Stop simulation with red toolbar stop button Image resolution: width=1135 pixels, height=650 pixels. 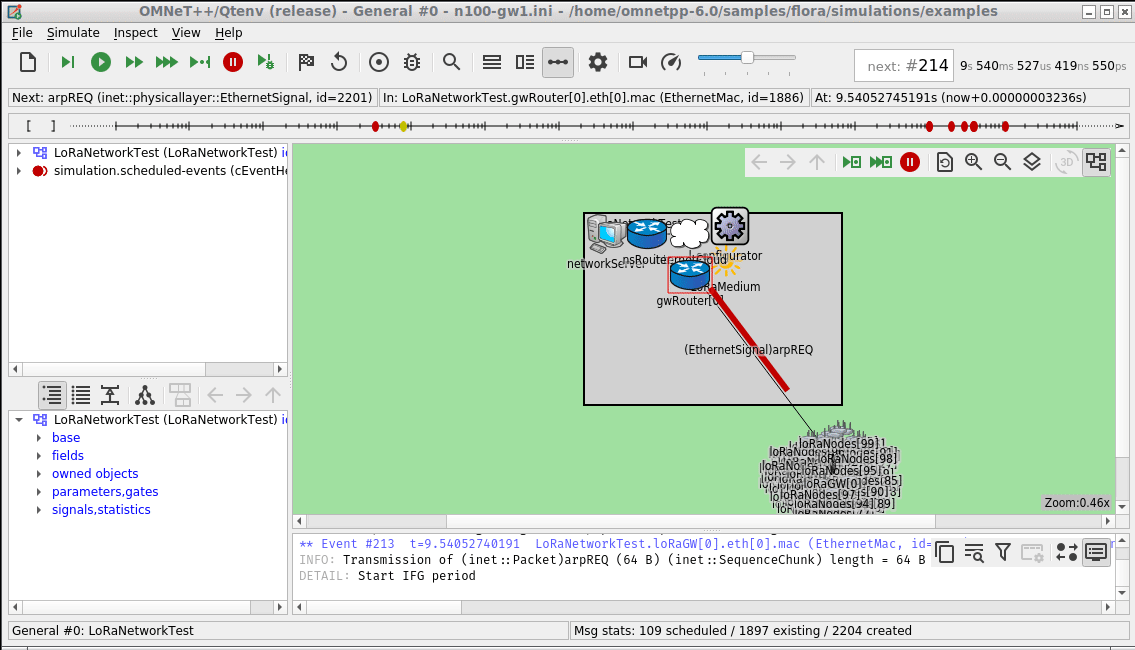(232, 63)
